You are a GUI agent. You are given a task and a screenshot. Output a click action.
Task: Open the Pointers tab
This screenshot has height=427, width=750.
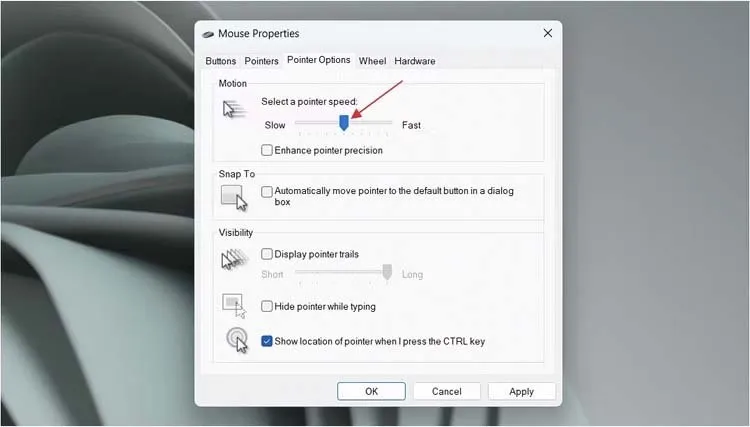click(261, 61)
